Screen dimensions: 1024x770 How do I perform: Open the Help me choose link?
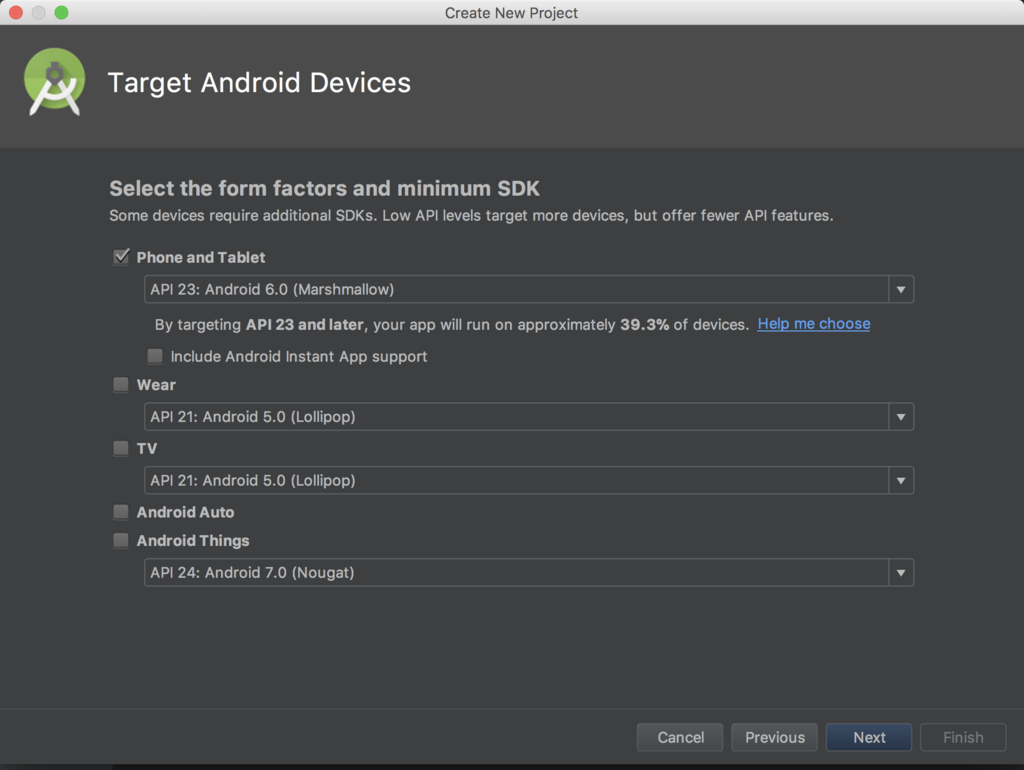pos(813,324)
